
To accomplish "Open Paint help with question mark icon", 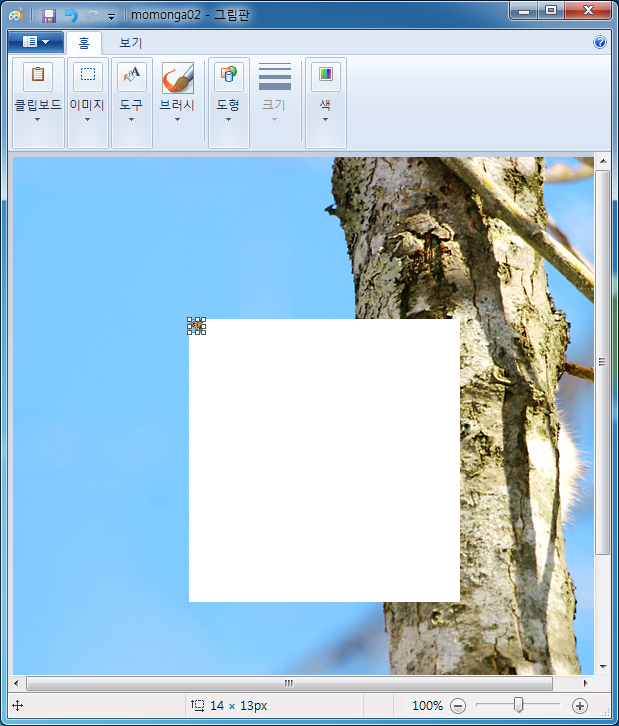I will pos(600,42).
